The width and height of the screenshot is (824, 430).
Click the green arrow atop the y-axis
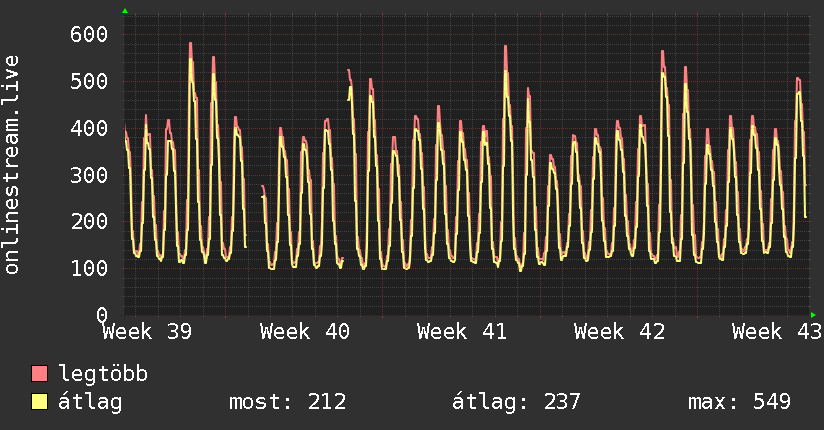(125, 11)
